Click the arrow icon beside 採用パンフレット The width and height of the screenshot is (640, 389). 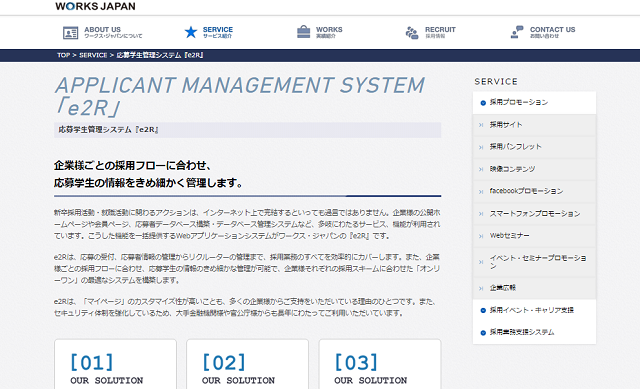pos(481,147)
